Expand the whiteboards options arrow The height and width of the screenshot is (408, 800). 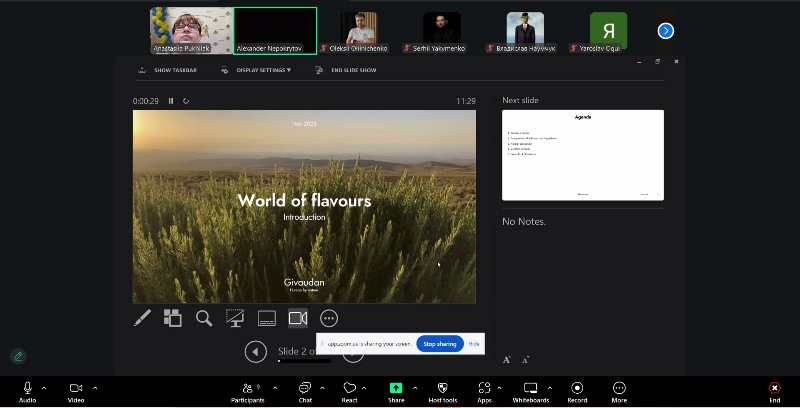click(549, 389)
